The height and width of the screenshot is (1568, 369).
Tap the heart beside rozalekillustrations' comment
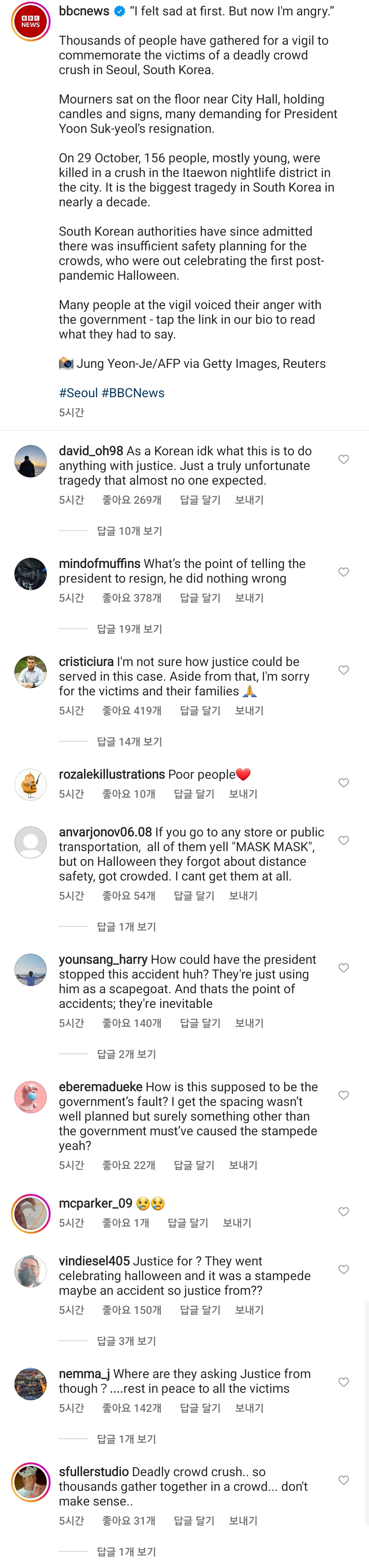point(343,782)
